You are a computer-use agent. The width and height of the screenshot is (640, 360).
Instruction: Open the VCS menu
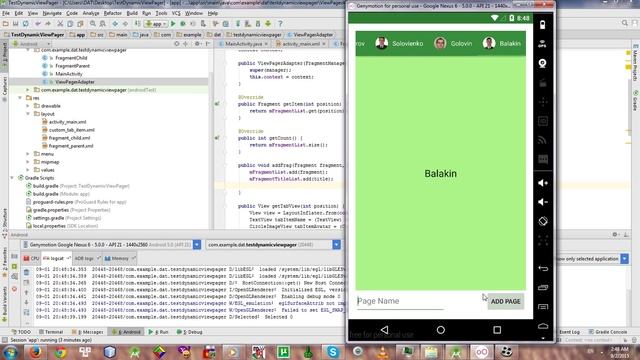click(176, 13)
